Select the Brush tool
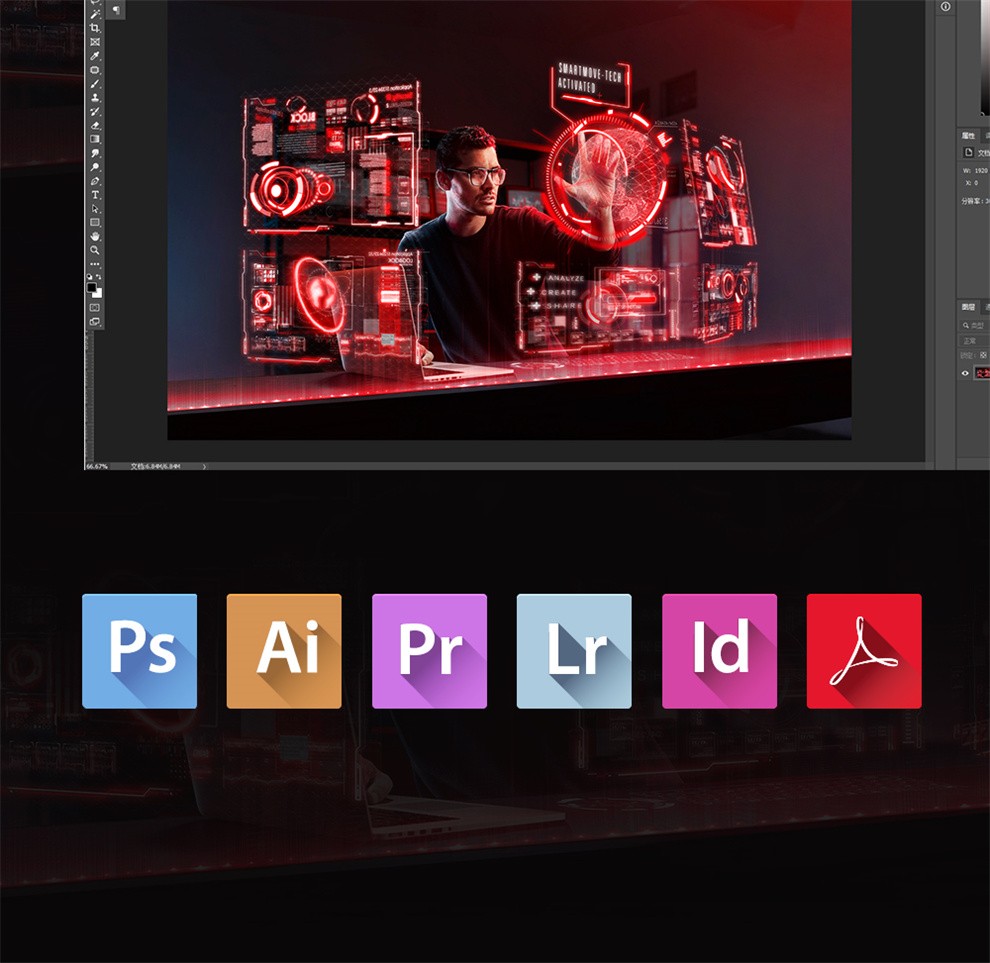This screenshot has height=963, width=990. pos(95,84)
